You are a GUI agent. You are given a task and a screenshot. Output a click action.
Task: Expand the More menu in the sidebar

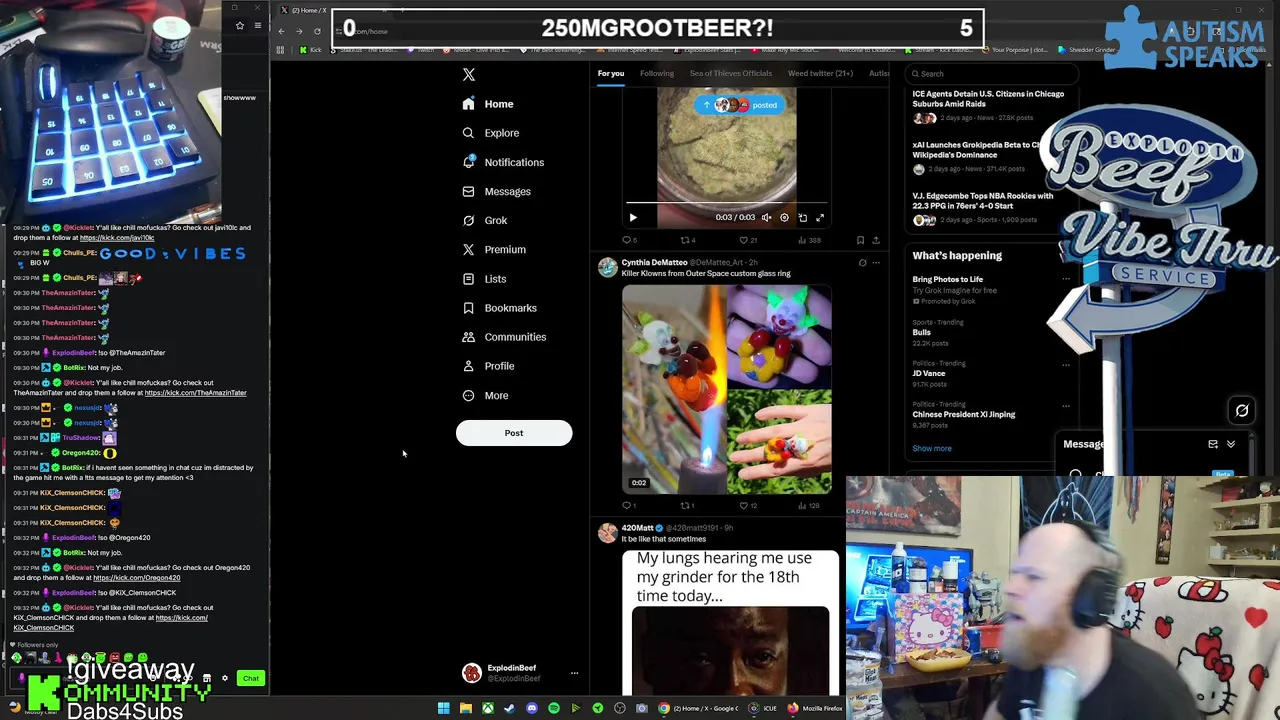pos(485,395)
